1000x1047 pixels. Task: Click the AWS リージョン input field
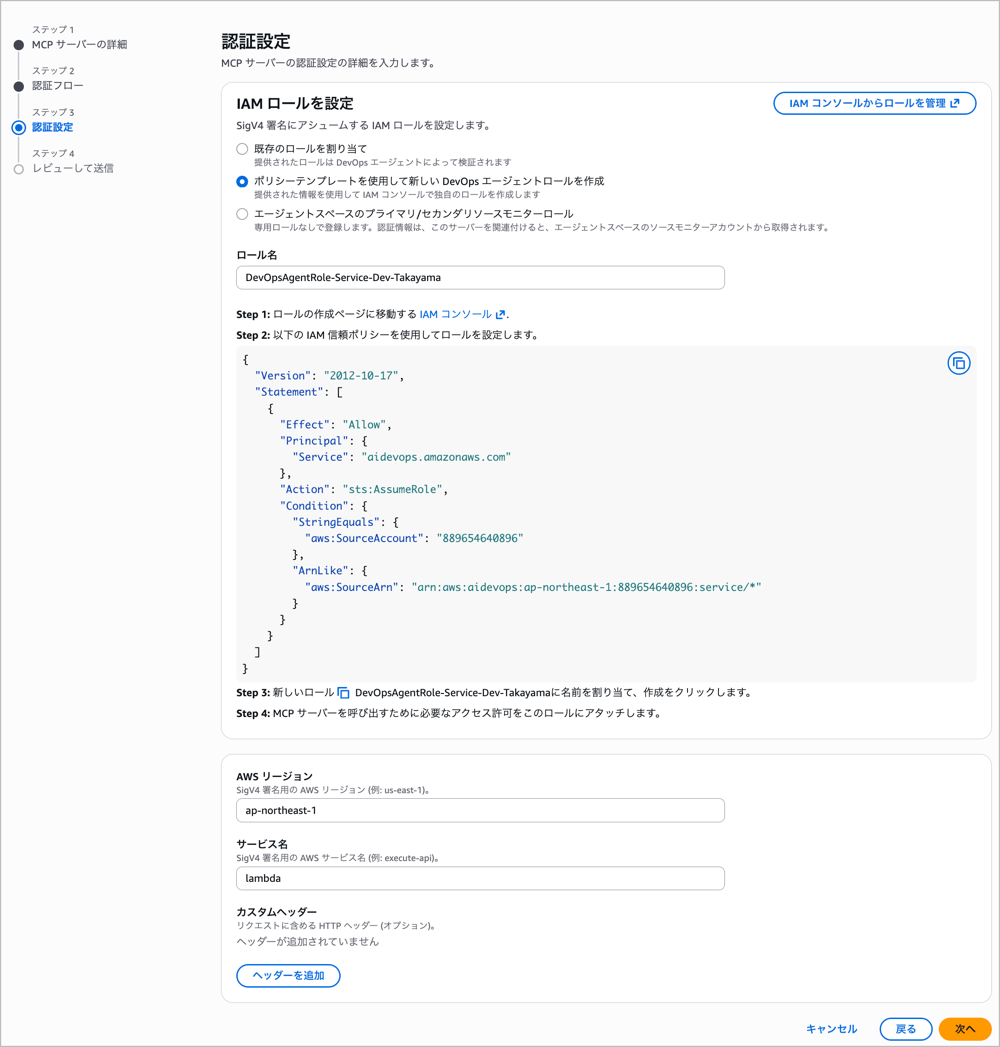point(480,811)
